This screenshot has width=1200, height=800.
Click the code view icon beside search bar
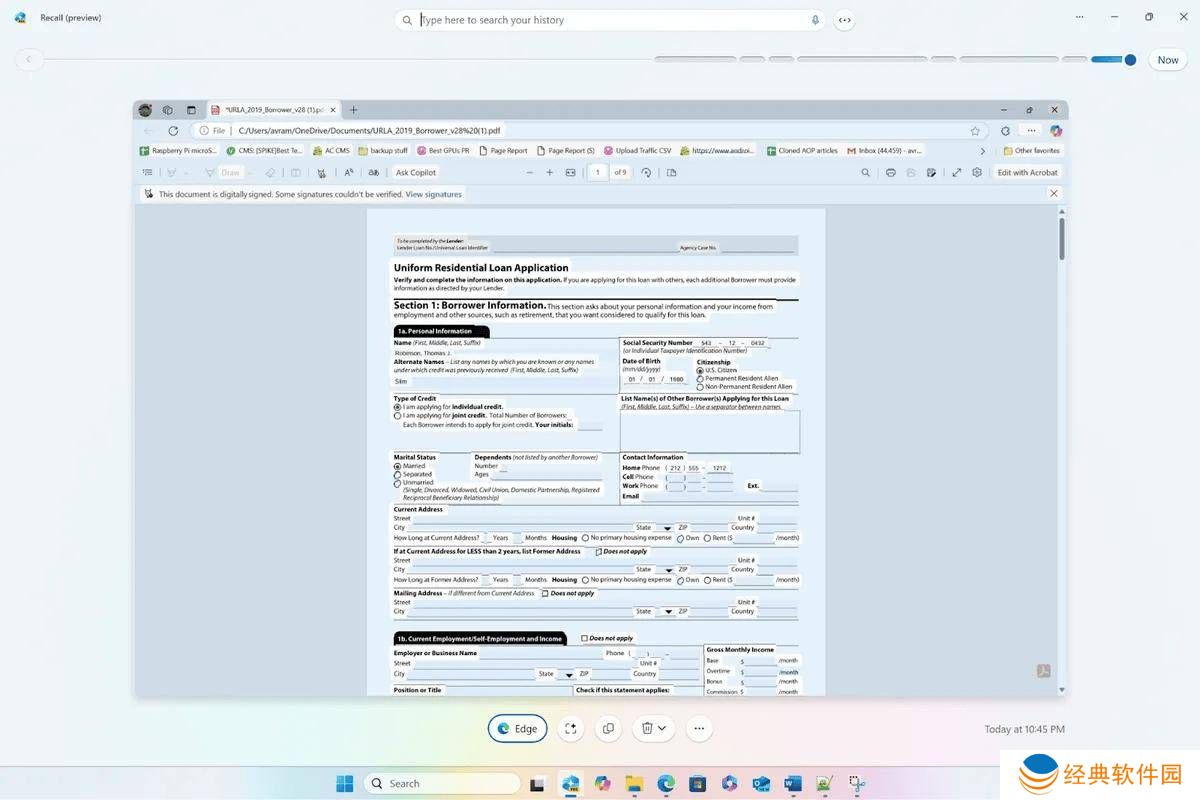845,20
